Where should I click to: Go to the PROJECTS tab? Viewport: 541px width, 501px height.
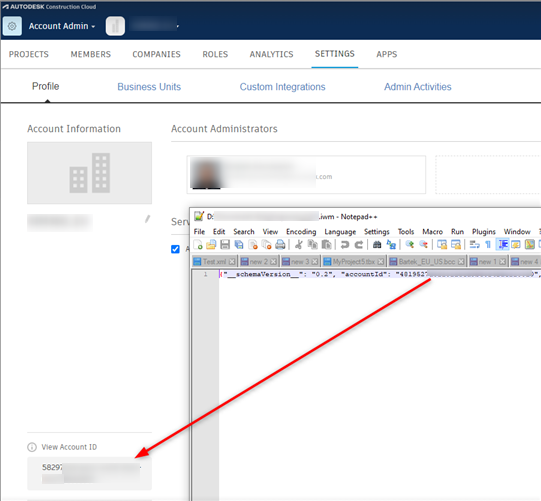click(29, 54)
